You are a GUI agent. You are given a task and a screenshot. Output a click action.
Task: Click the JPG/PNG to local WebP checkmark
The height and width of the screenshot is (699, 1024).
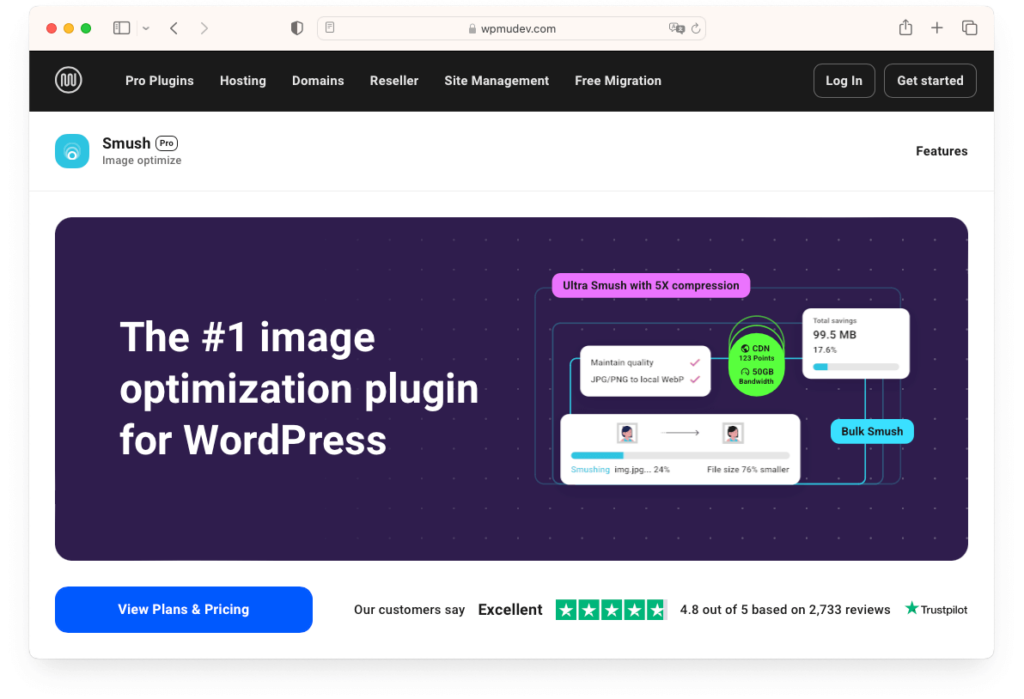[695, 380]
